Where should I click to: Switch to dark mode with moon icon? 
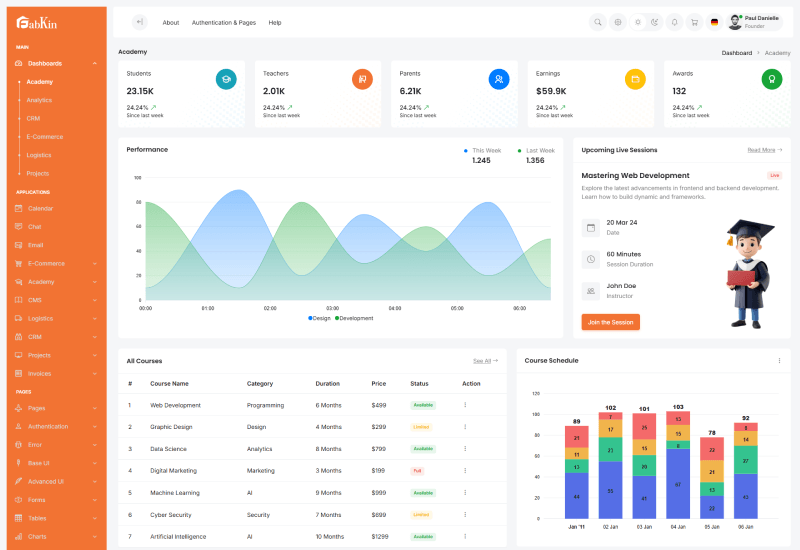(655, 22)
